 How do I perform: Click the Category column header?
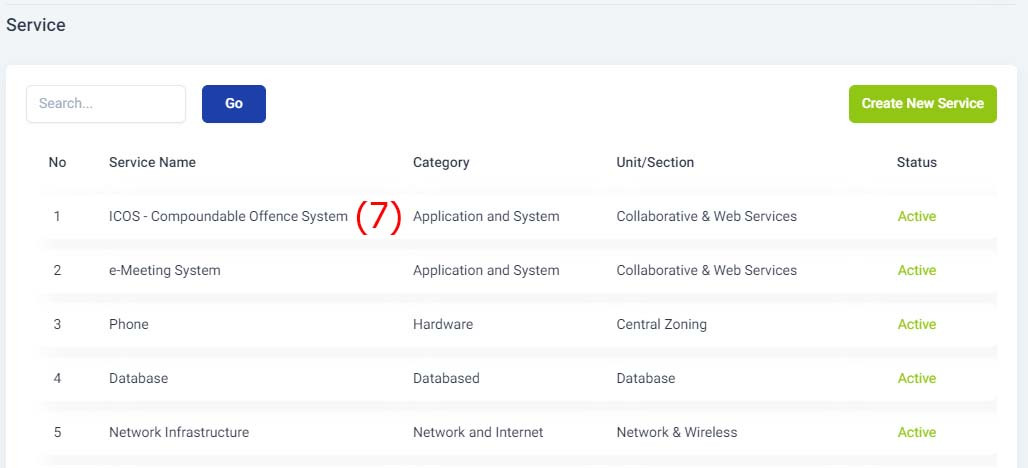tap(441, 163)
